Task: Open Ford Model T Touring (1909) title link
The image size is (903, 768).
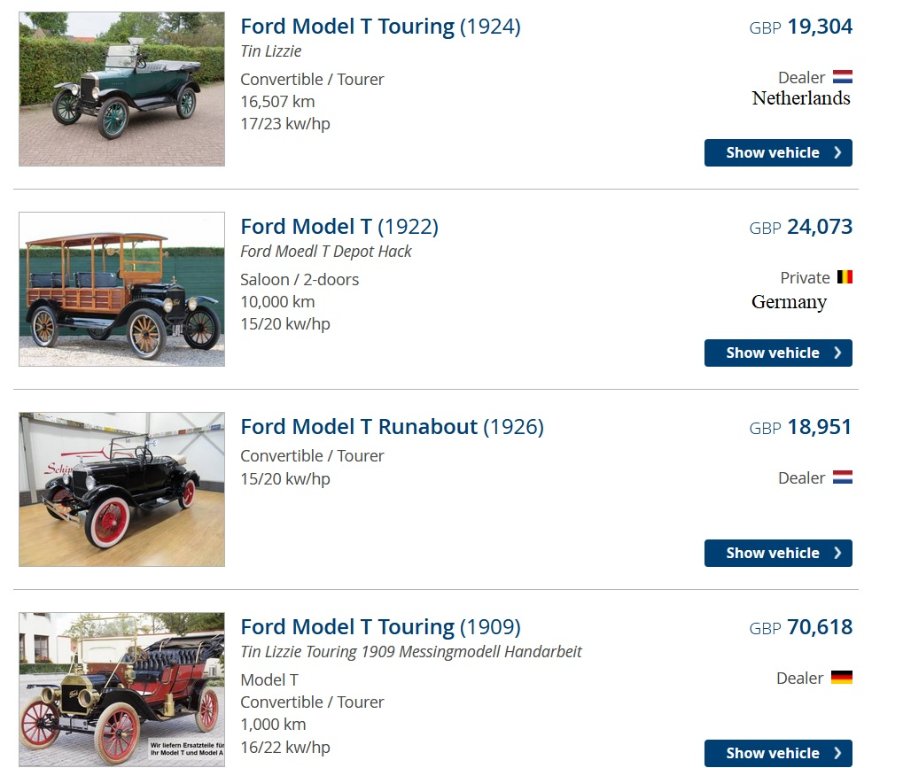Action: point(380,627)
